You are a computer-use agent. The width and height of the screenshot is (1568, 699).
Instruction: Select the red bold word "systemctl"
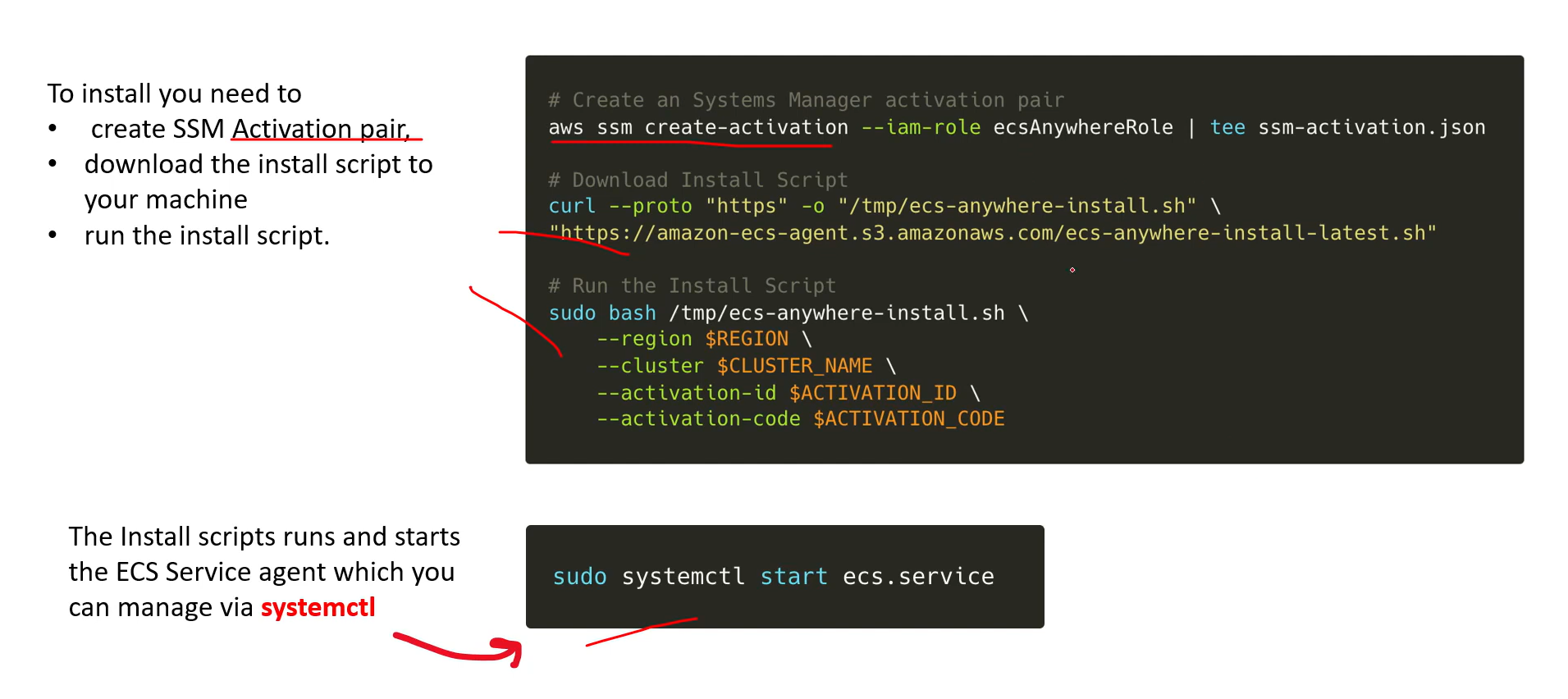[318, 607]
